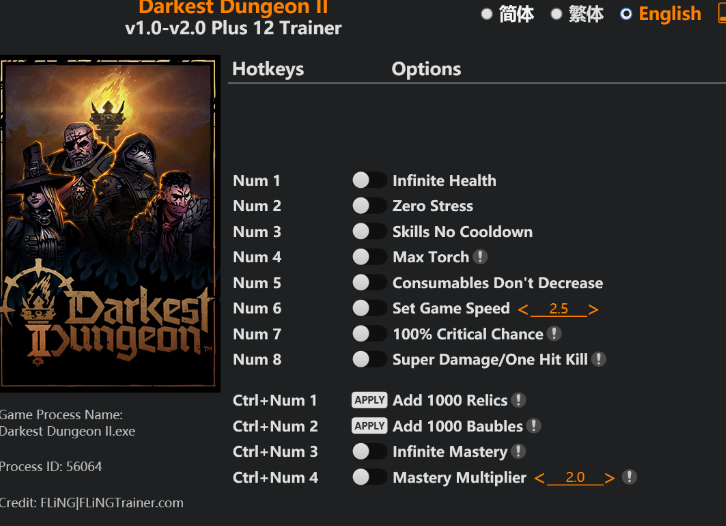Turn on the Zero Stress switch
Screen dimensions: 726x526
[369, 206]
